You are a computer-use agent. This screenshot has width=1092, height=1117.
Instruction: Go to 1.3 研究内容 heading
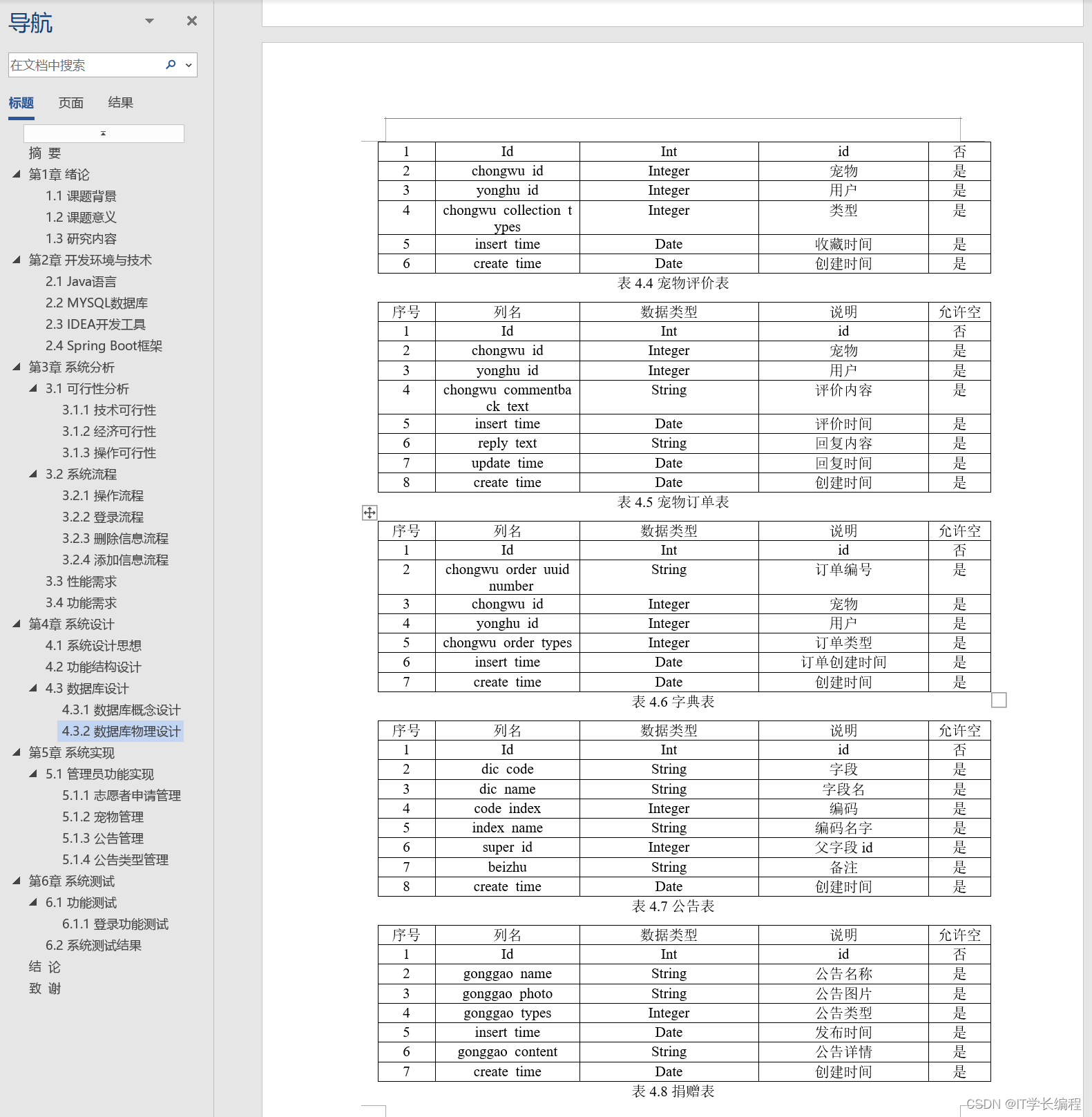81,239
